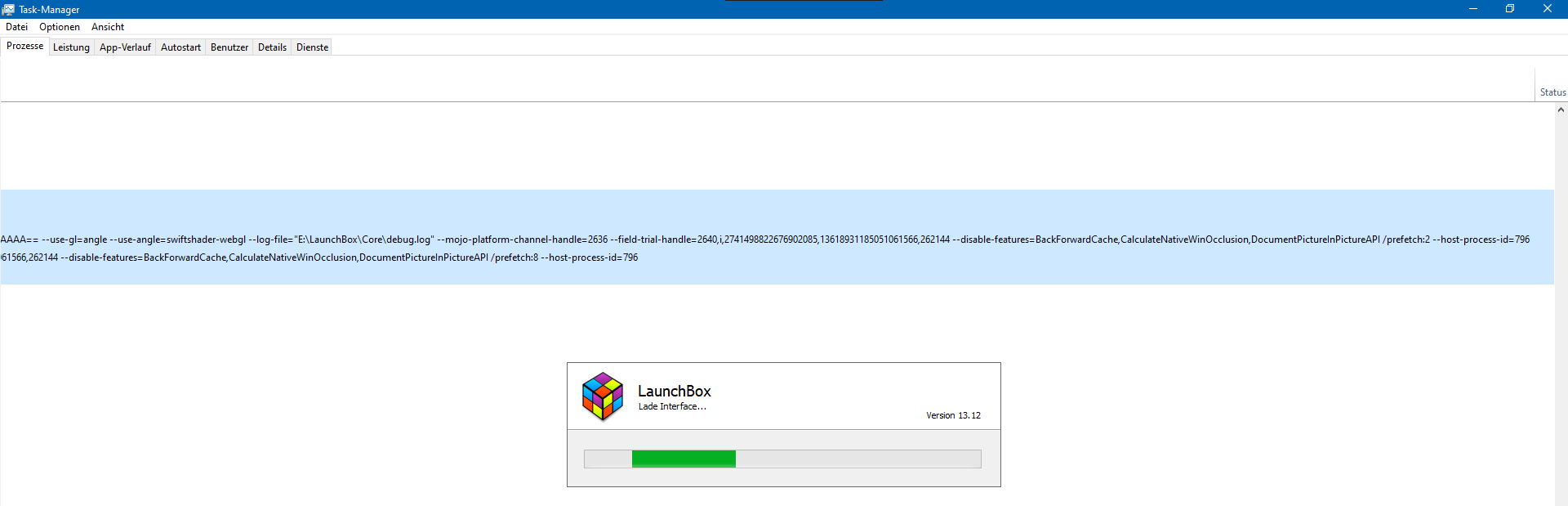Open the Datei menu
This screenshot has height=506, width=1568.
click(16, 27)
